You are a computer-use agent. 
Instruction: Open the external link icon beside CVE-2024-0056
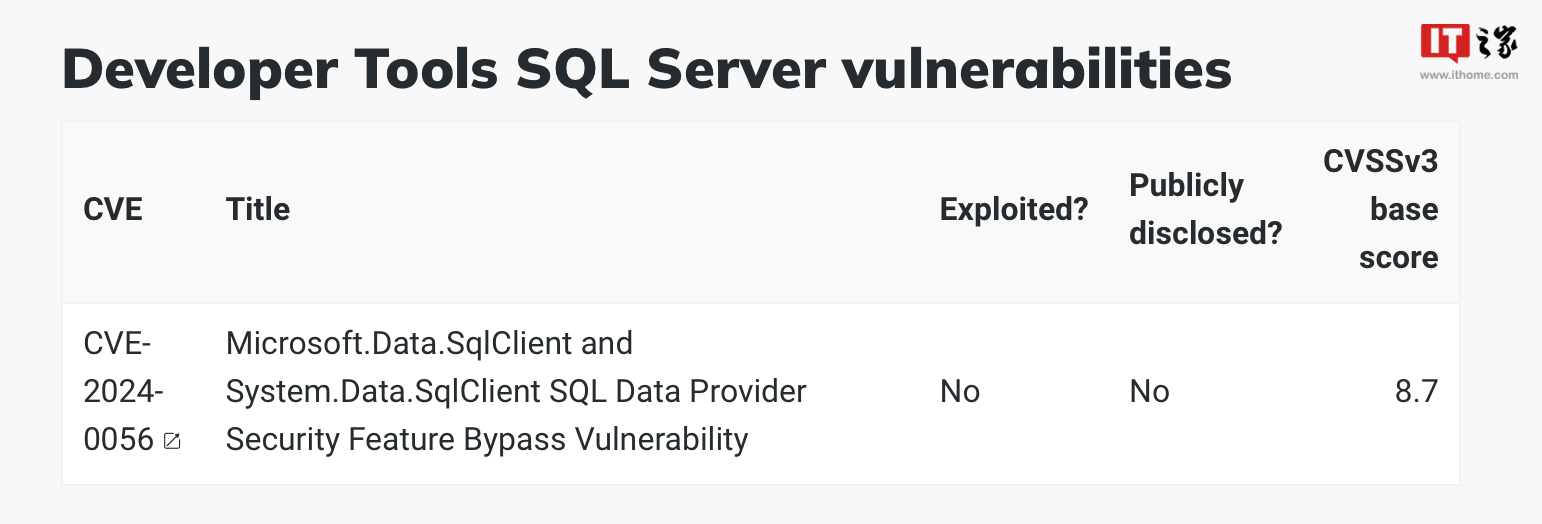(172, 441)
